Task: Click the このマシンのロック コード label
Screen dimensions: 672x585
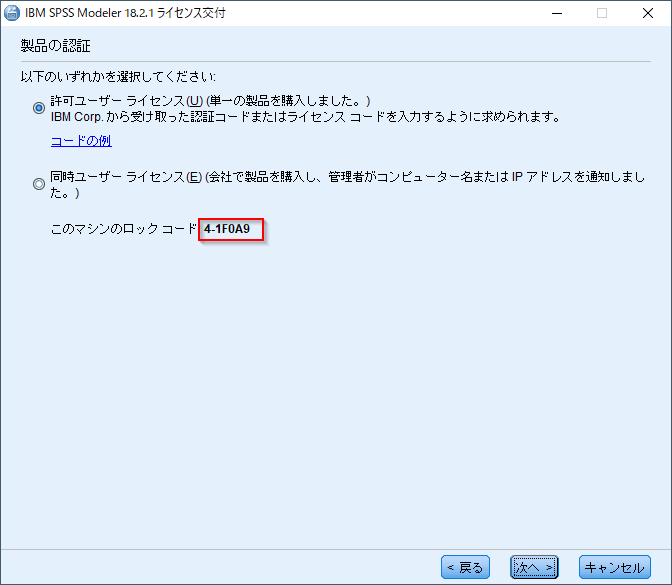Action: 123,229
